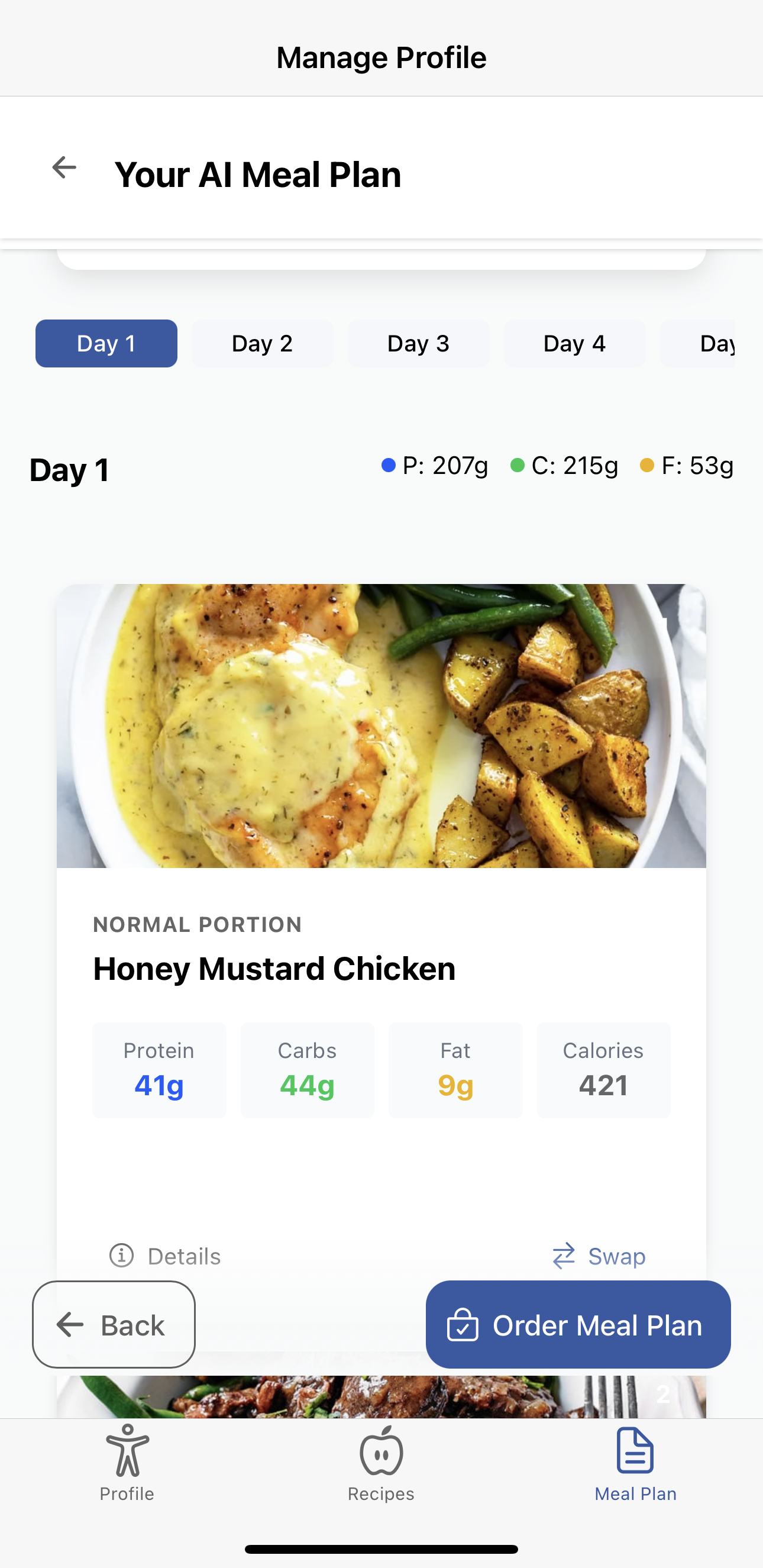Tap the Meal Plan document icon
The width and height of the screenshot is (763, 1568).
(x=635, y=1450)
